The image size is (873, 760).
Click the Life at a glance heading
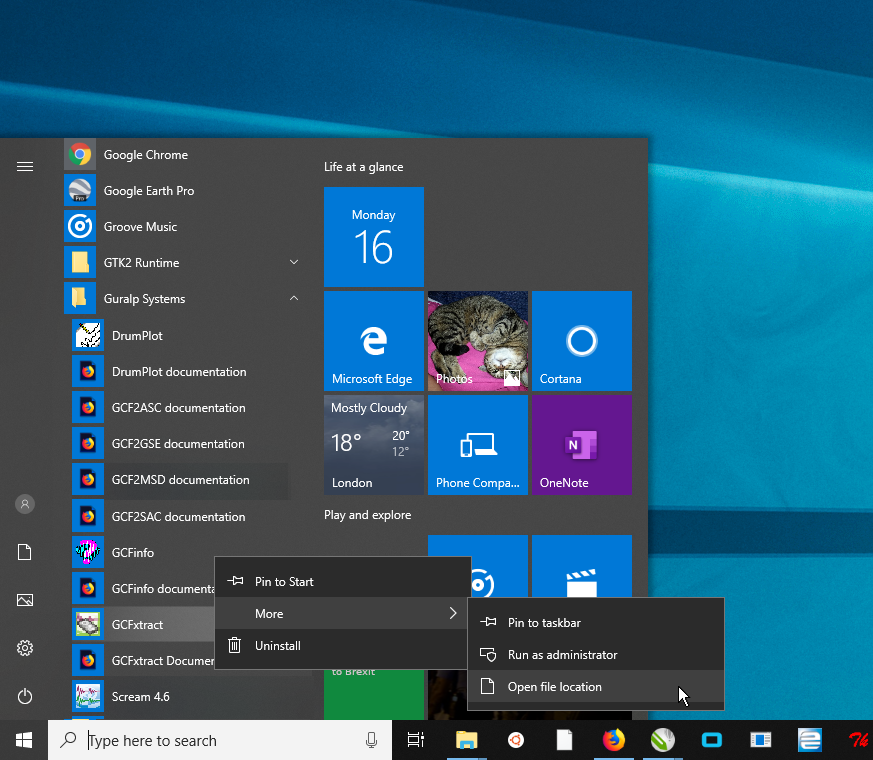364,167
